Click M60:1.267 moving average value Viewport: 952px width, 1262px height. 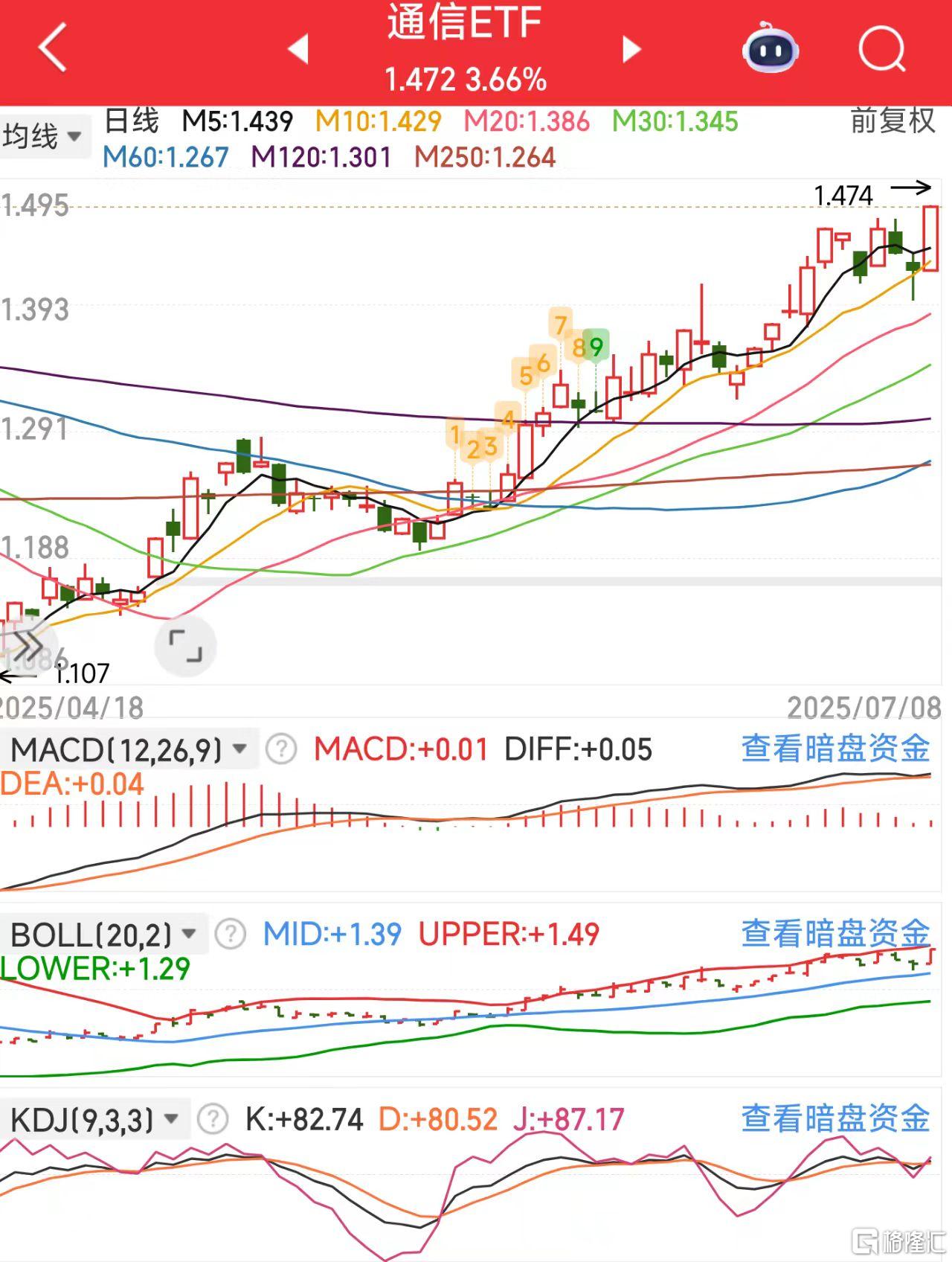[x=166, y=157]
